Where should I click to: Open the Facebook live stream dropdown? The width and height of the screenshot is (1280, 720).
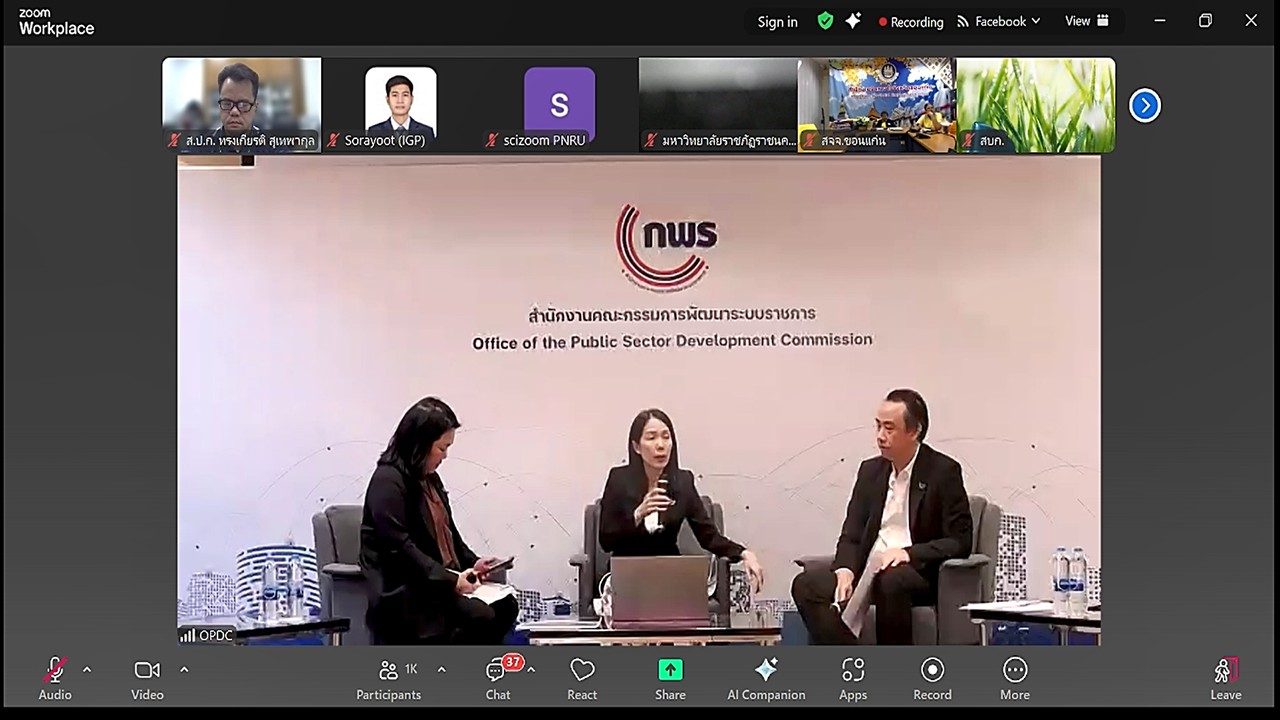pos(999,21)
